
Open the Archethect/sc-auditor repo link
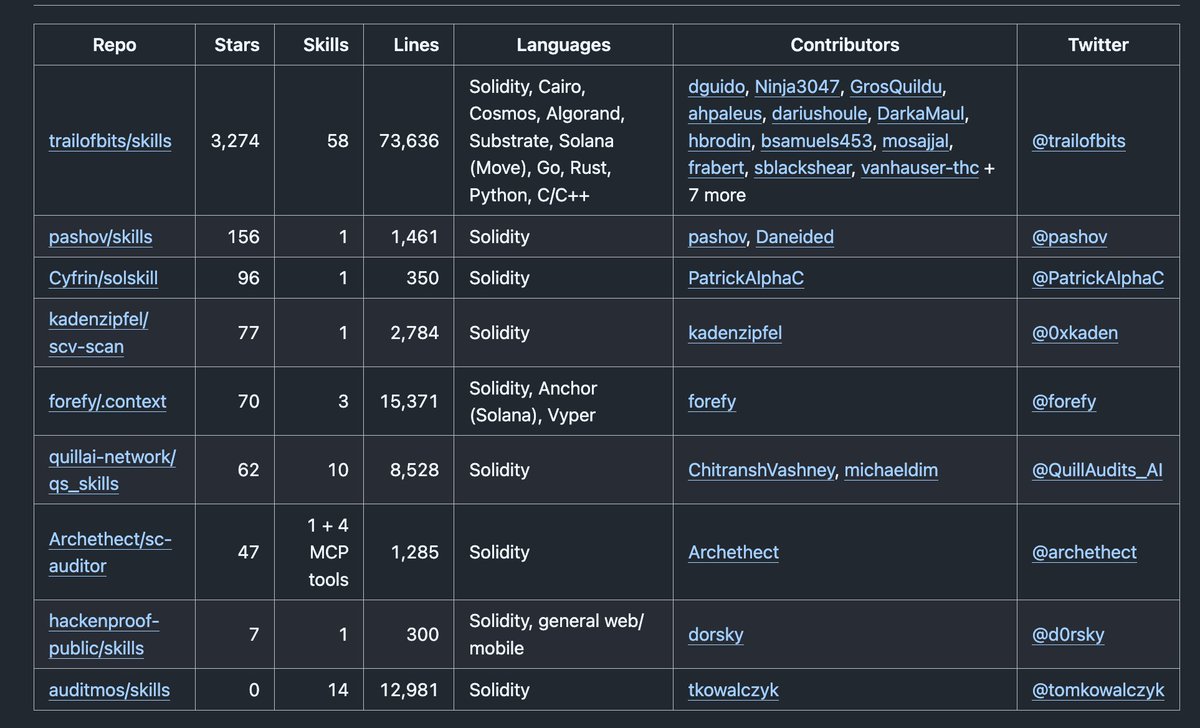point(111,553)
